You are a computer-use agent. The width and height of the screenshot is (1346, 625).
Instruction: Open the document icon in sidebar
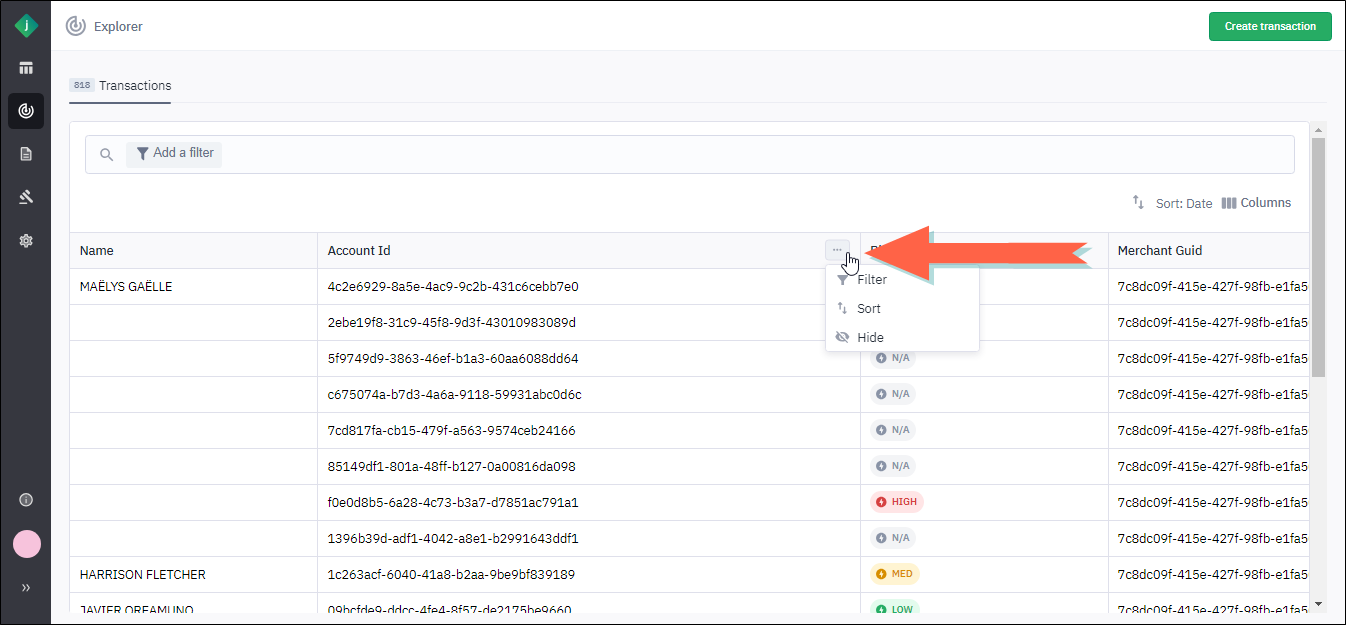(x=26, y=154)
